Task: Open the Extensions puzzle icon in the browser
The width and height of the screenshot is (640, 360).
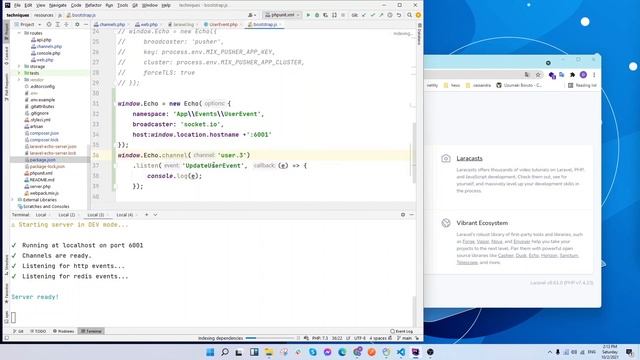Action: point(572,75)
